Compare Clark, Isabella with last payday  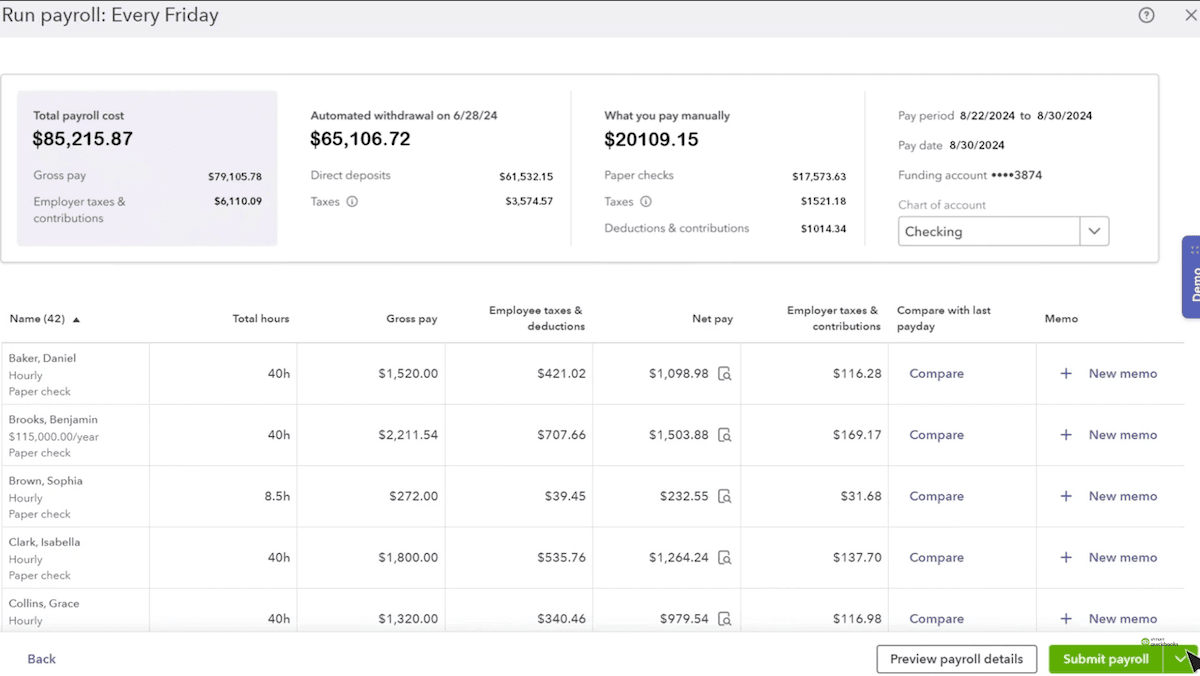tap(936, 558)
